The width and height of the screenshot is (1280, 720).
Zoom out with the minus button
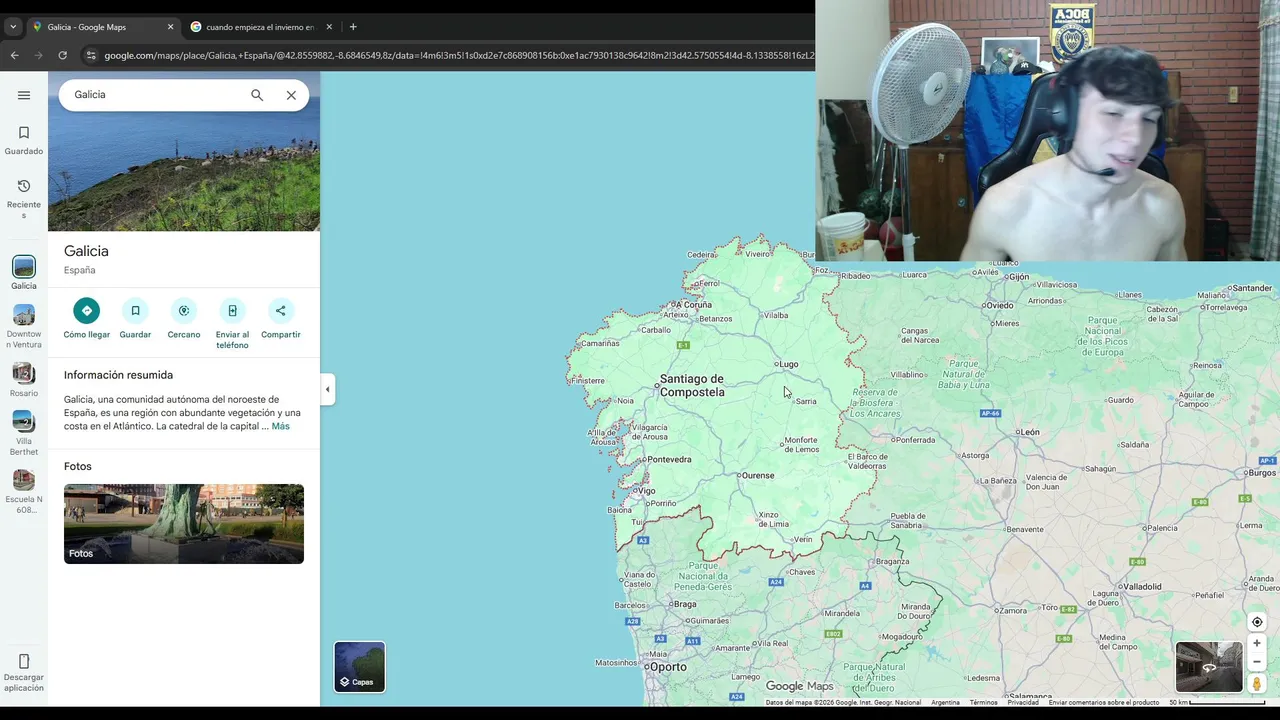point(1257,661)
